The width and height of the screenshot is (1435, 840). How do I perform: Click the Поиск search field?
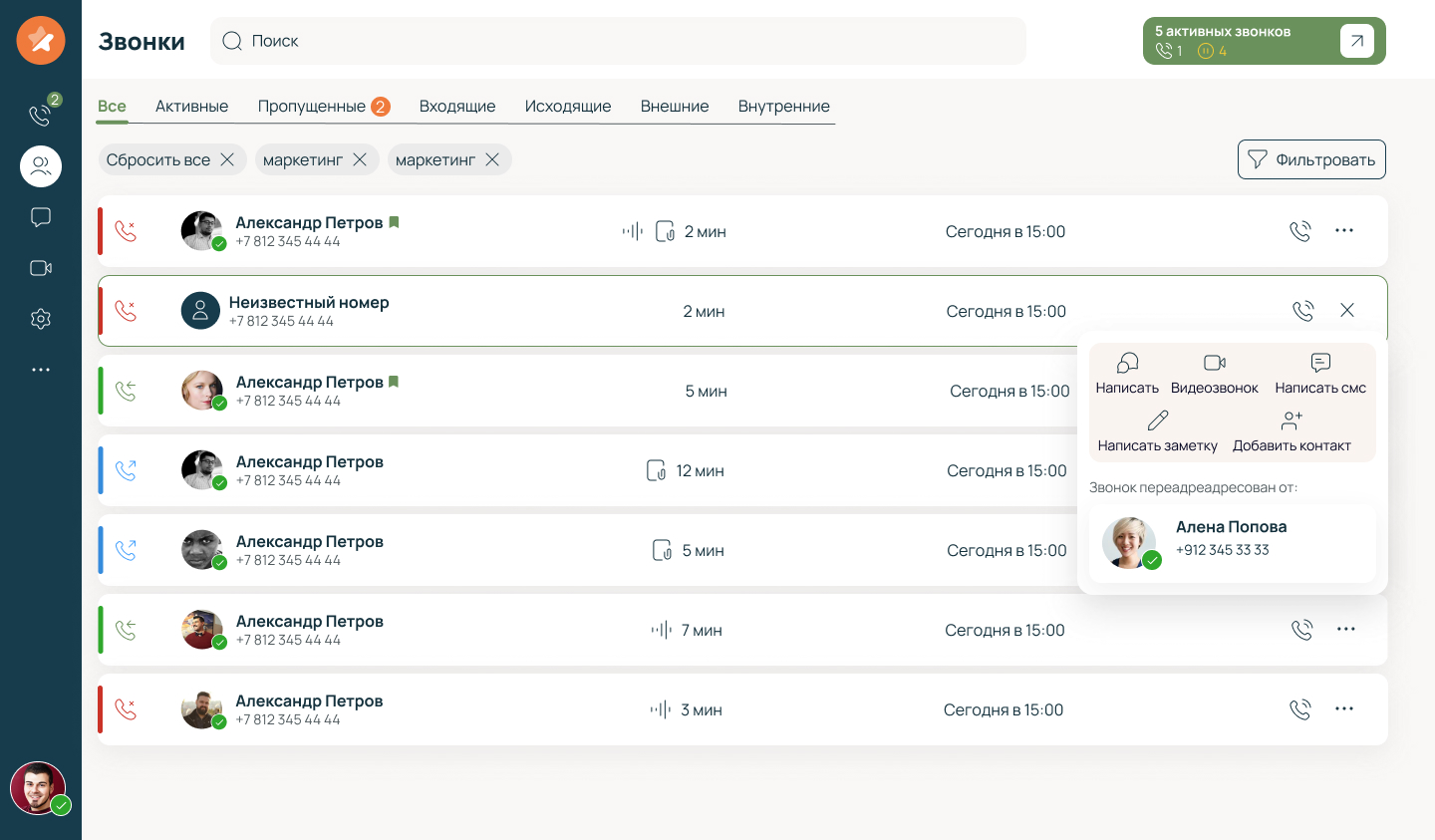tap(618, 41)
